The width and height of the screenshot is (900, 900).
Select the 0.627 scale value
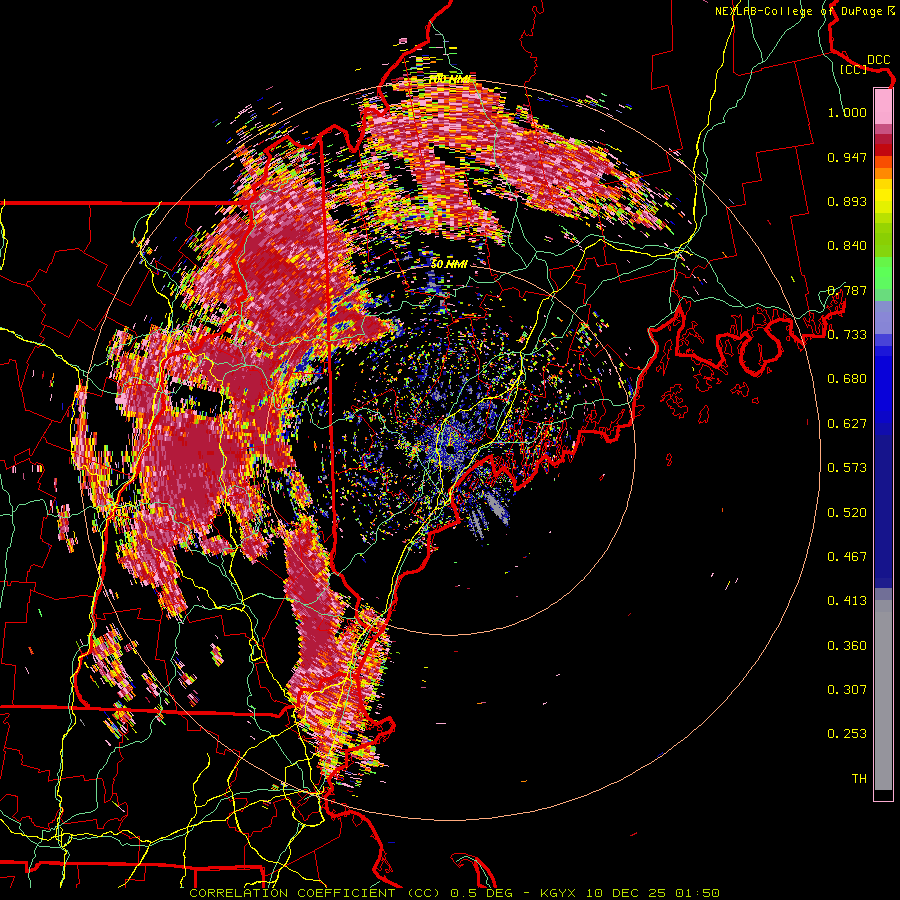(847, 424)
